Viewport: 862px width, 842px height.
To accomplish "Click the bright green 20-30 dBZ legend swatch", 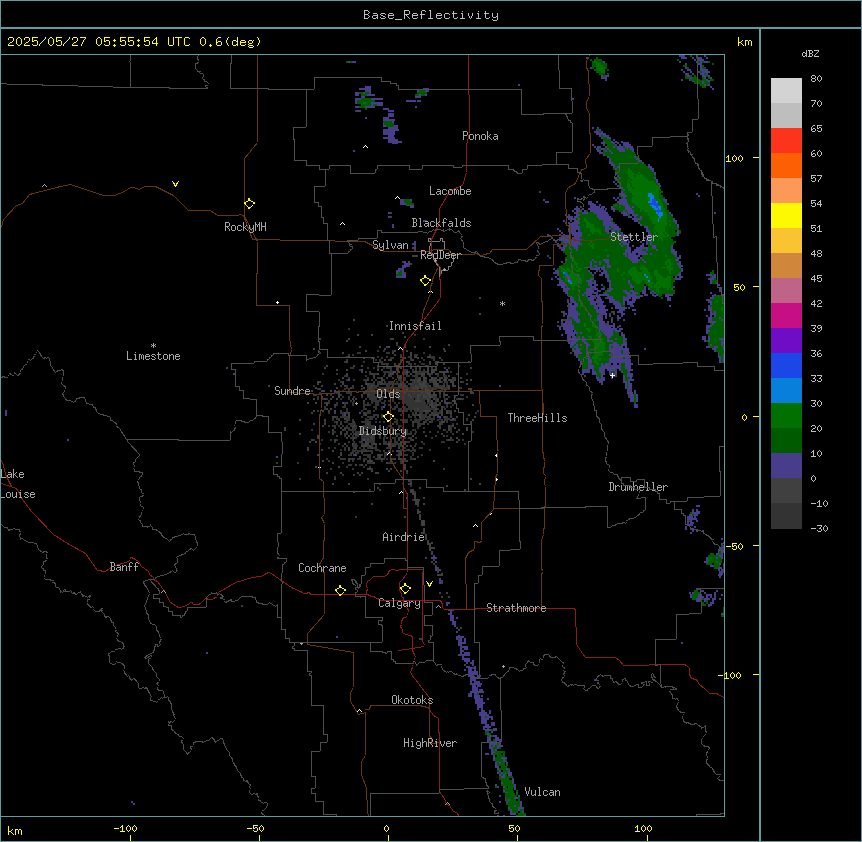I will pyautogui.click(x=786, y=416).
